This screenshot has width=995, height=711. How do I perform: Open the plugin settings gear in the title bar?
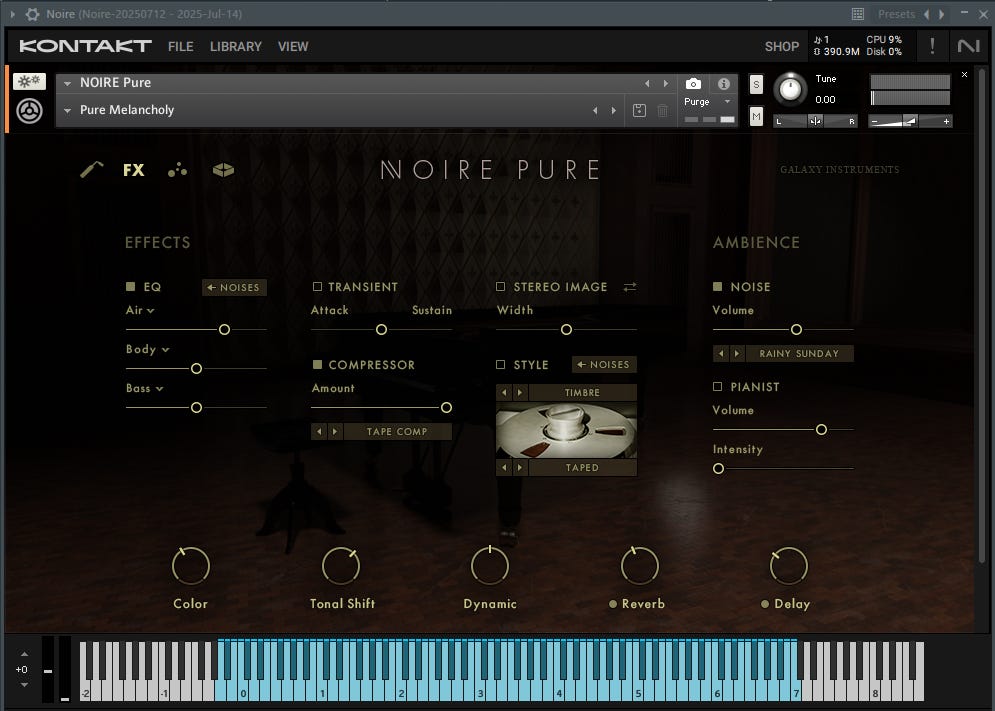point(32,14)
